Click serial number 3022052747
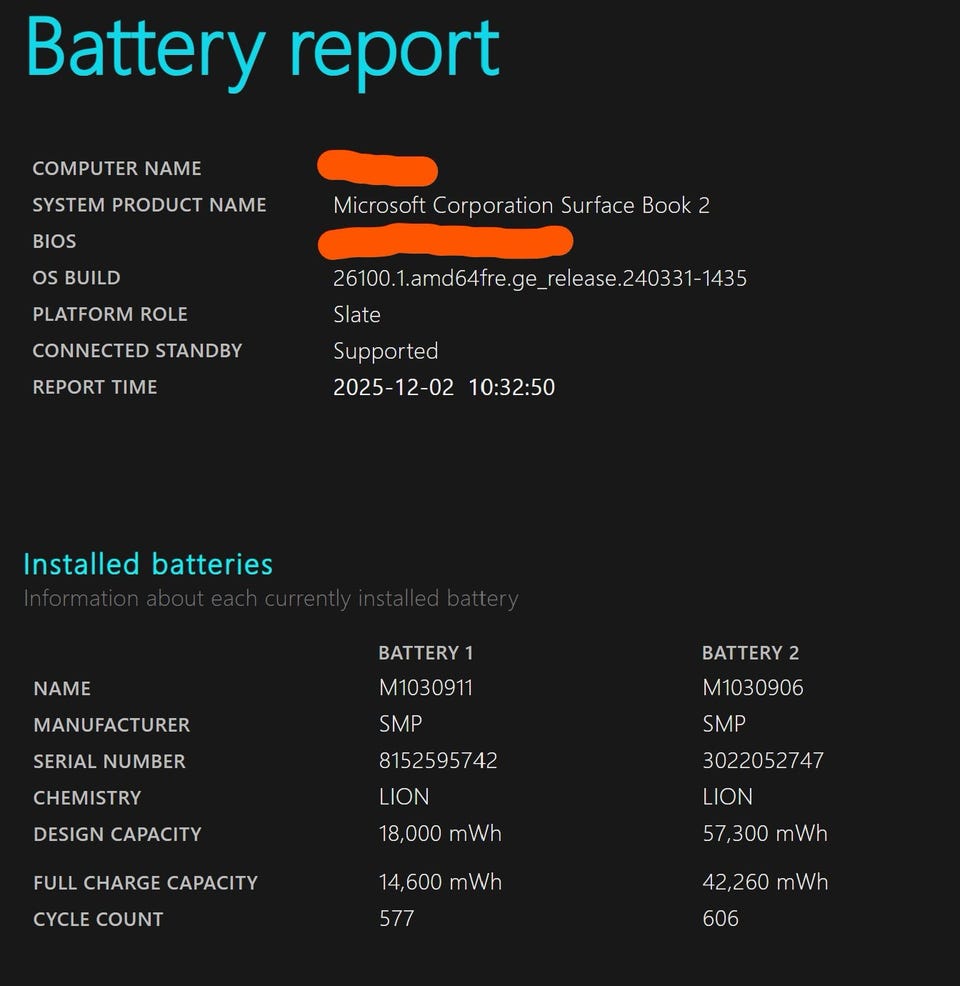Viewport: 960px width, 986px height. click(x=763, y=761)
